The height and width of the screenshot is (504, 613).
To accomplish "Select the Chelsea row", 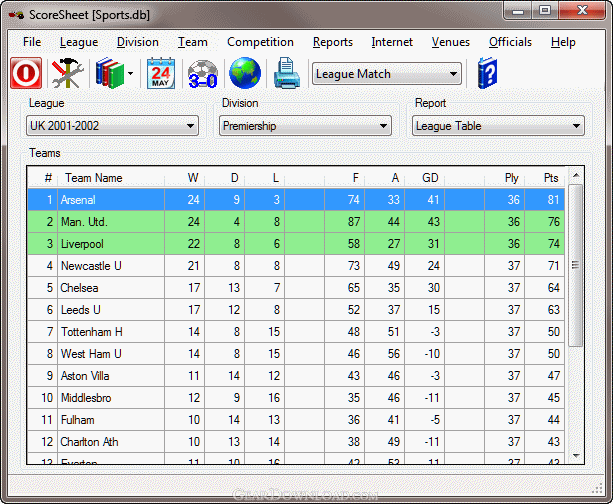I will pyautogui.click(x=296, y=288).
